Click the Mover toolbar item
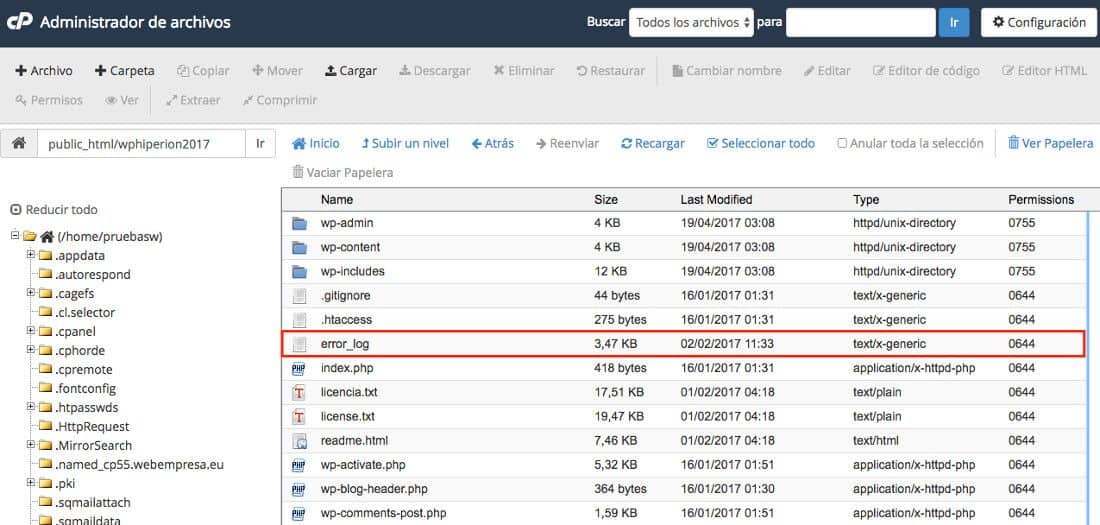1100x525 pixels. pos(277,71)
